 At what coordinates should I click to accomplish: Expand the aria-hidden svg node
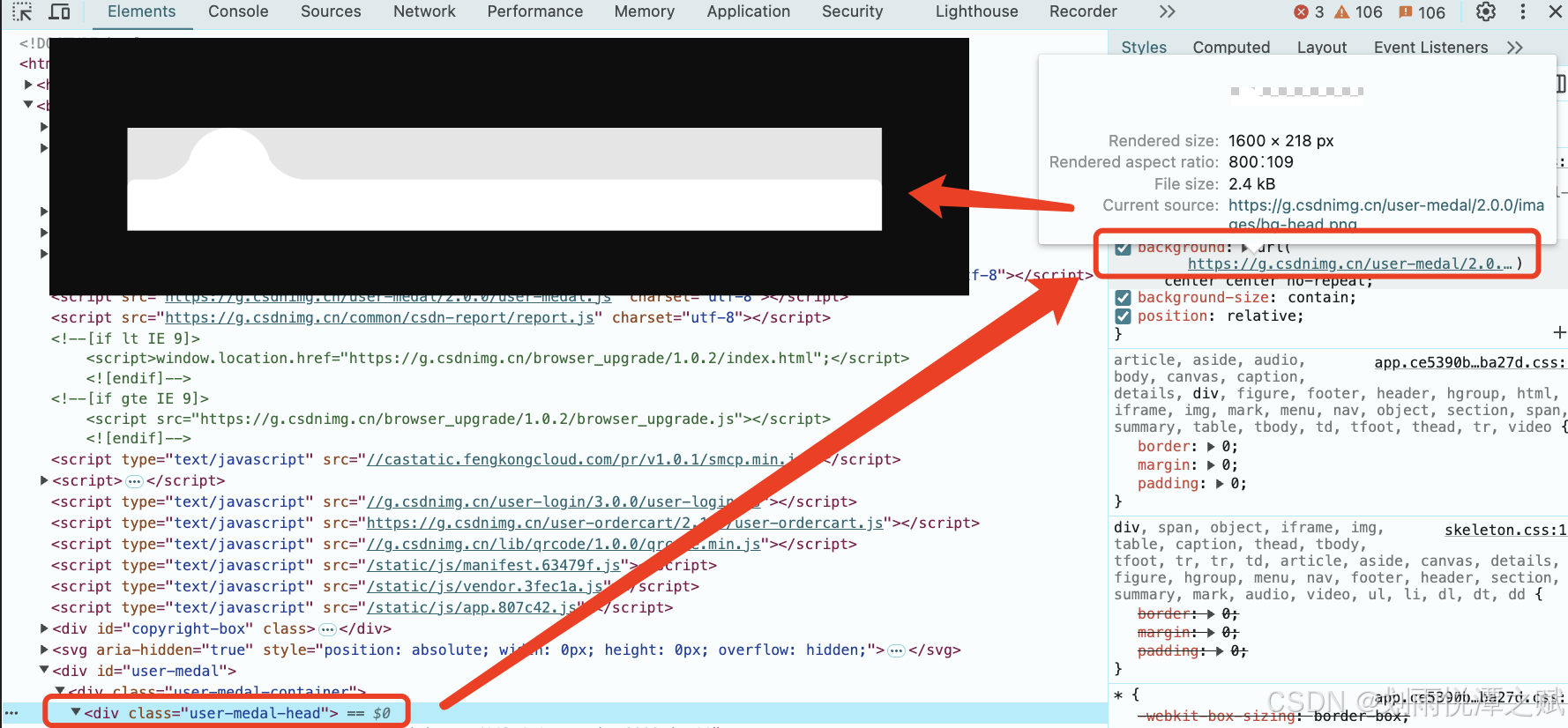click(x=44, y=650)
